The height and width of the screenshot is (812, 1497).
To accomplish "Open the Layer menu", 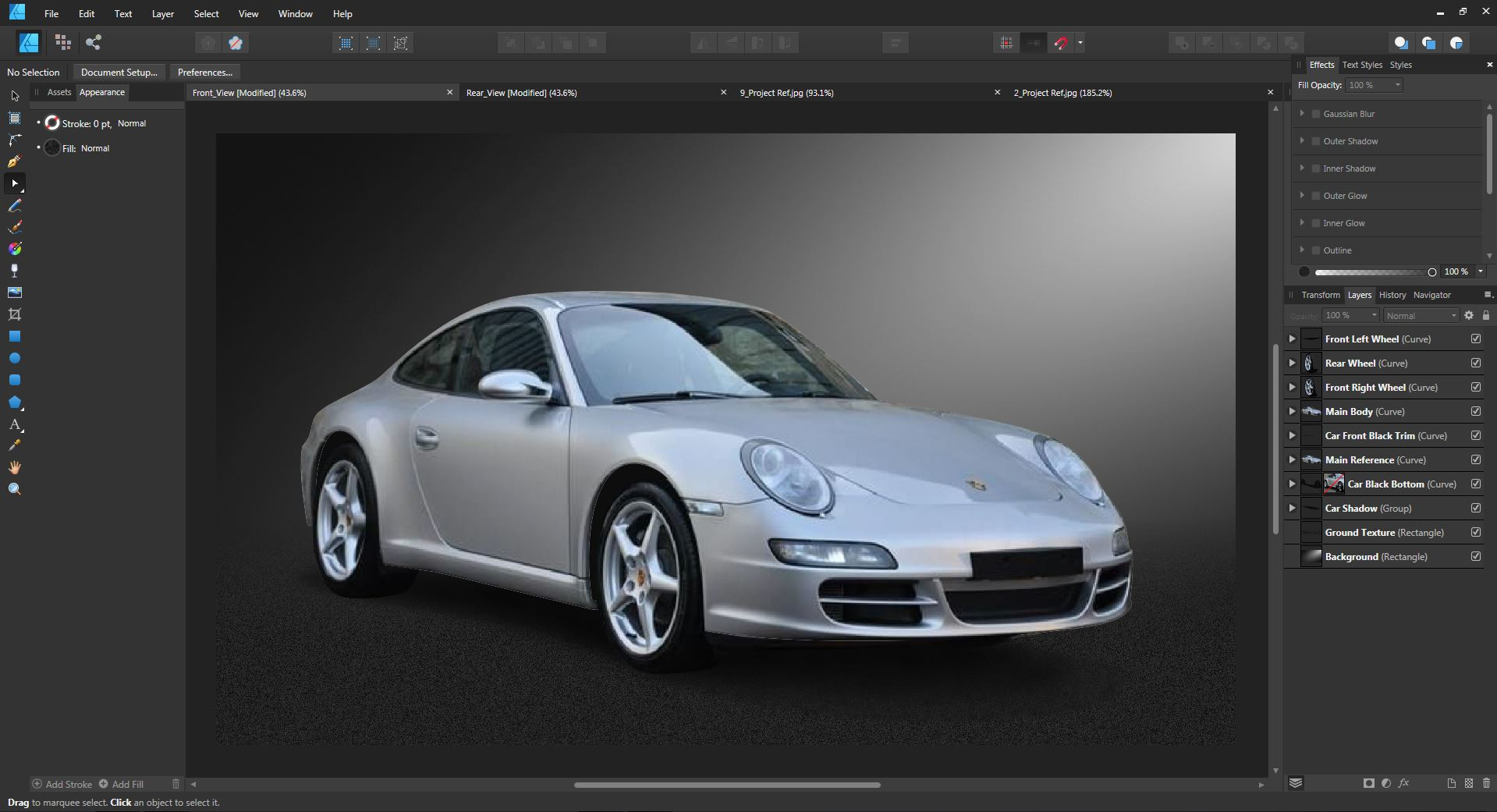I will tap(163, 14).
